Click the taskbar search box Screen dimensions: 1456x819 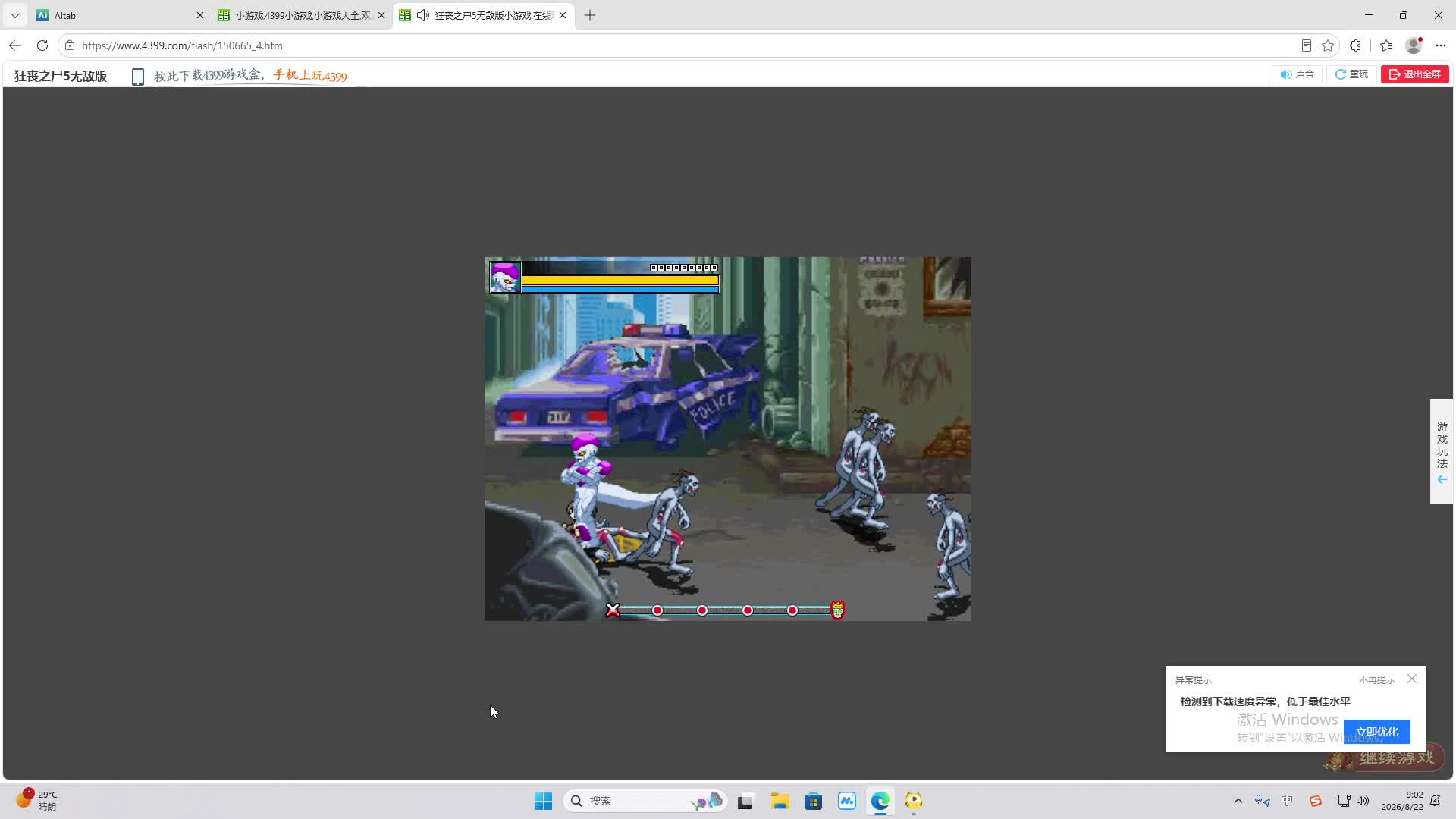[x=645, y=801]
